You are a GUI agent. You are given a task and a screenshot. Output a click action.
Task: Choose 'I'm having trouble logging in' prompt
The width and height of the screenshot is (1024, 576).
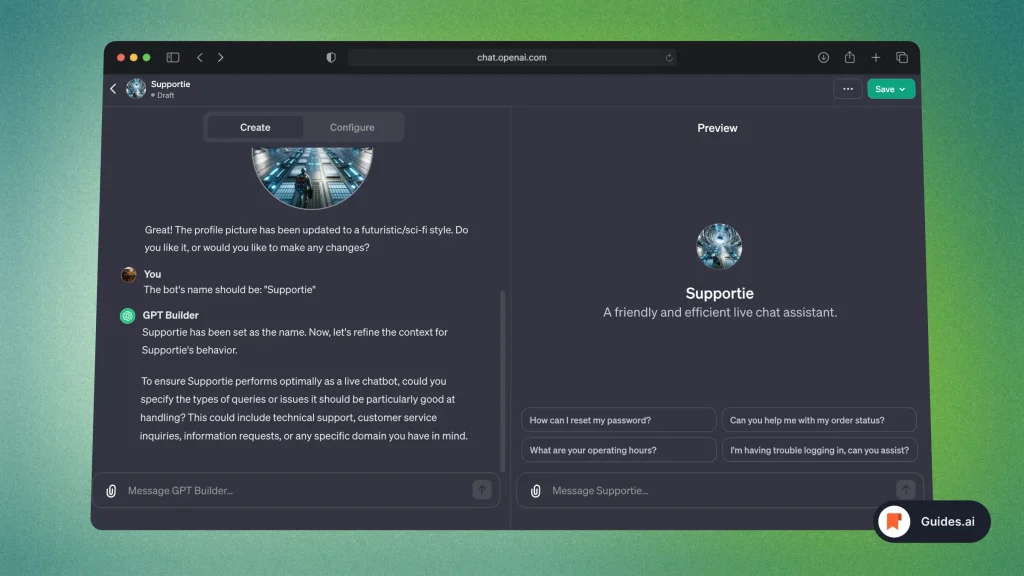point(820,450)
